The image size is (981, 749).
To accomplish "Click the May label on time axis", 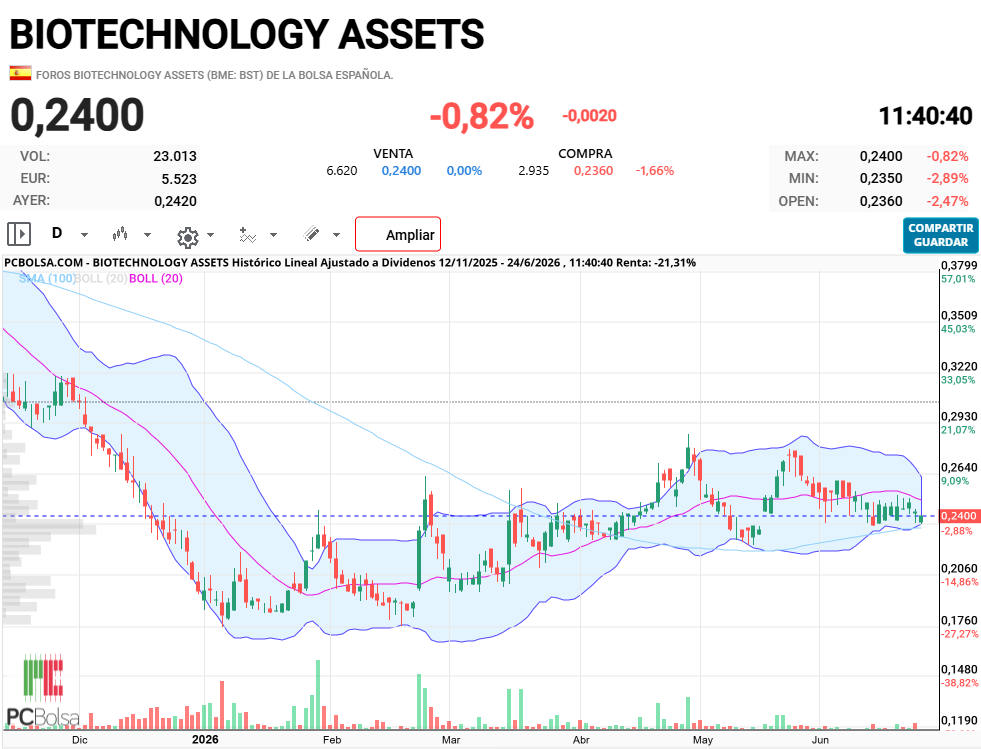I will (703, 740).
